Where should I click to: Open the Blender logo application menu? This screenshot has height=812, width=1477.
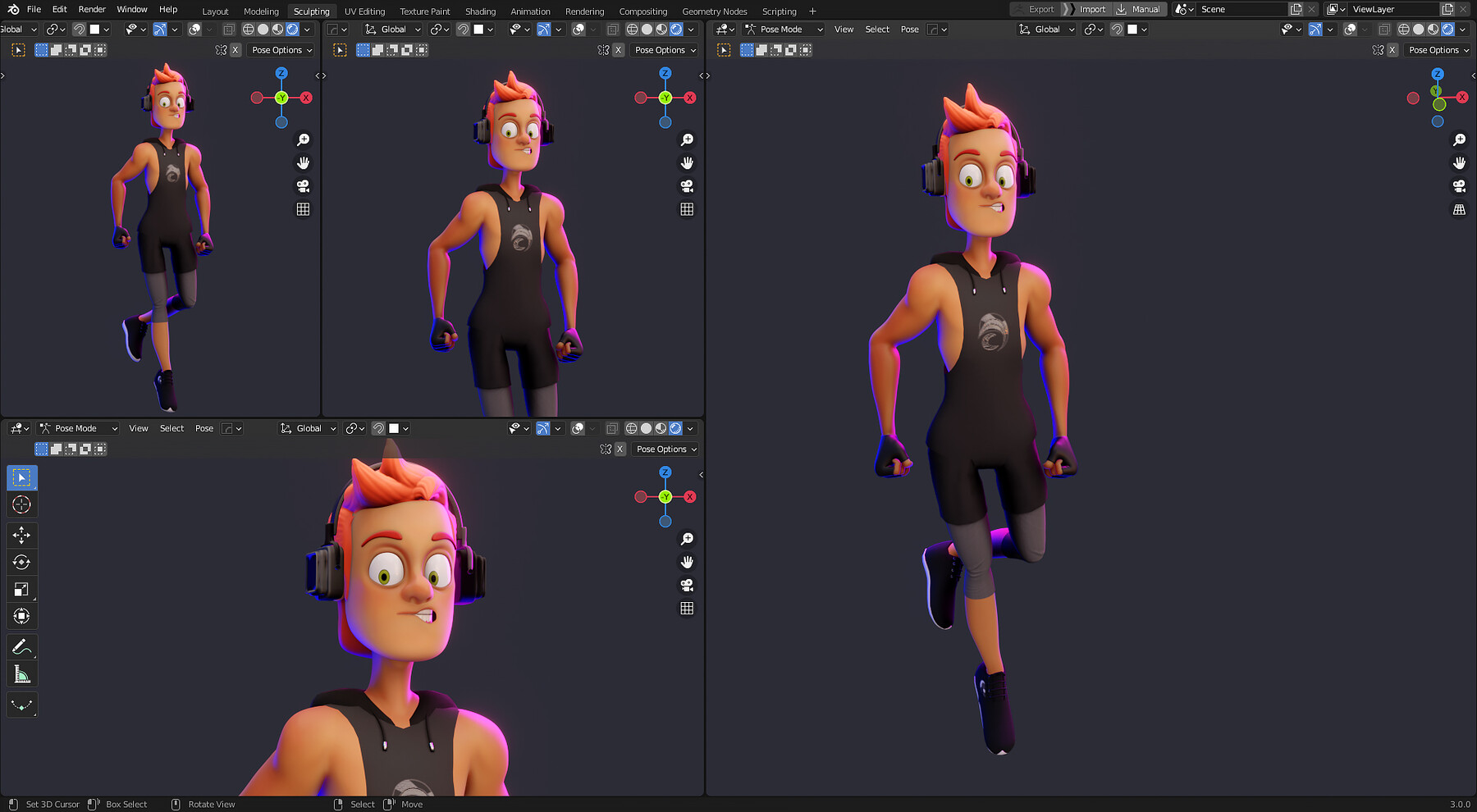pyautogui.click(x=13, y=9)
